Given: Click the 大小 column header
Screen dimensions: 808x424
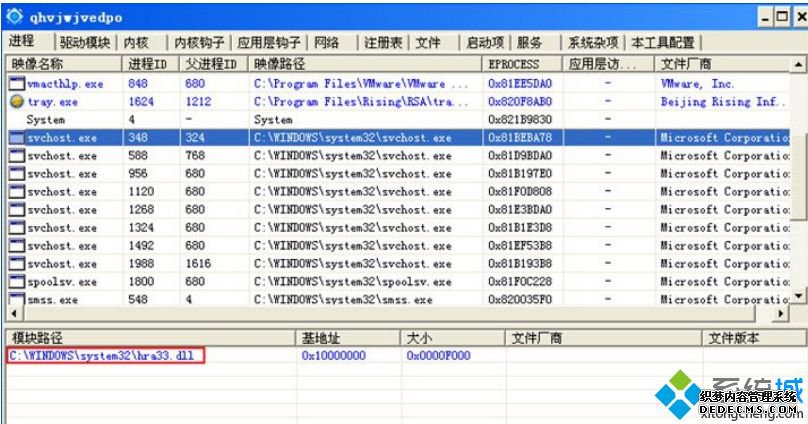Looking at the screenshot, I should tap(453, 338).
